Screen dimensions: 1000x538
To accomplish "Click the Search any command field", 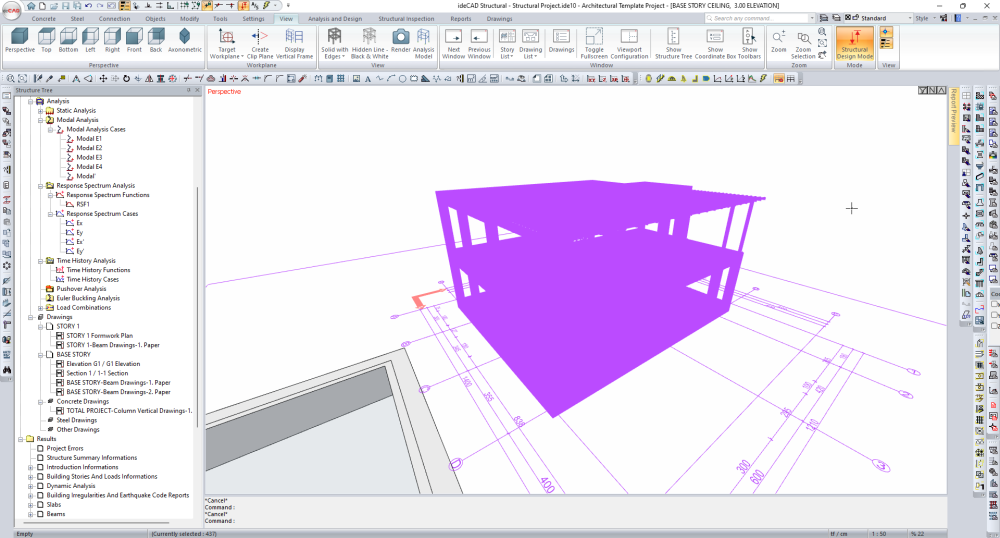I will pyautogui.click(x=760, y=18).
